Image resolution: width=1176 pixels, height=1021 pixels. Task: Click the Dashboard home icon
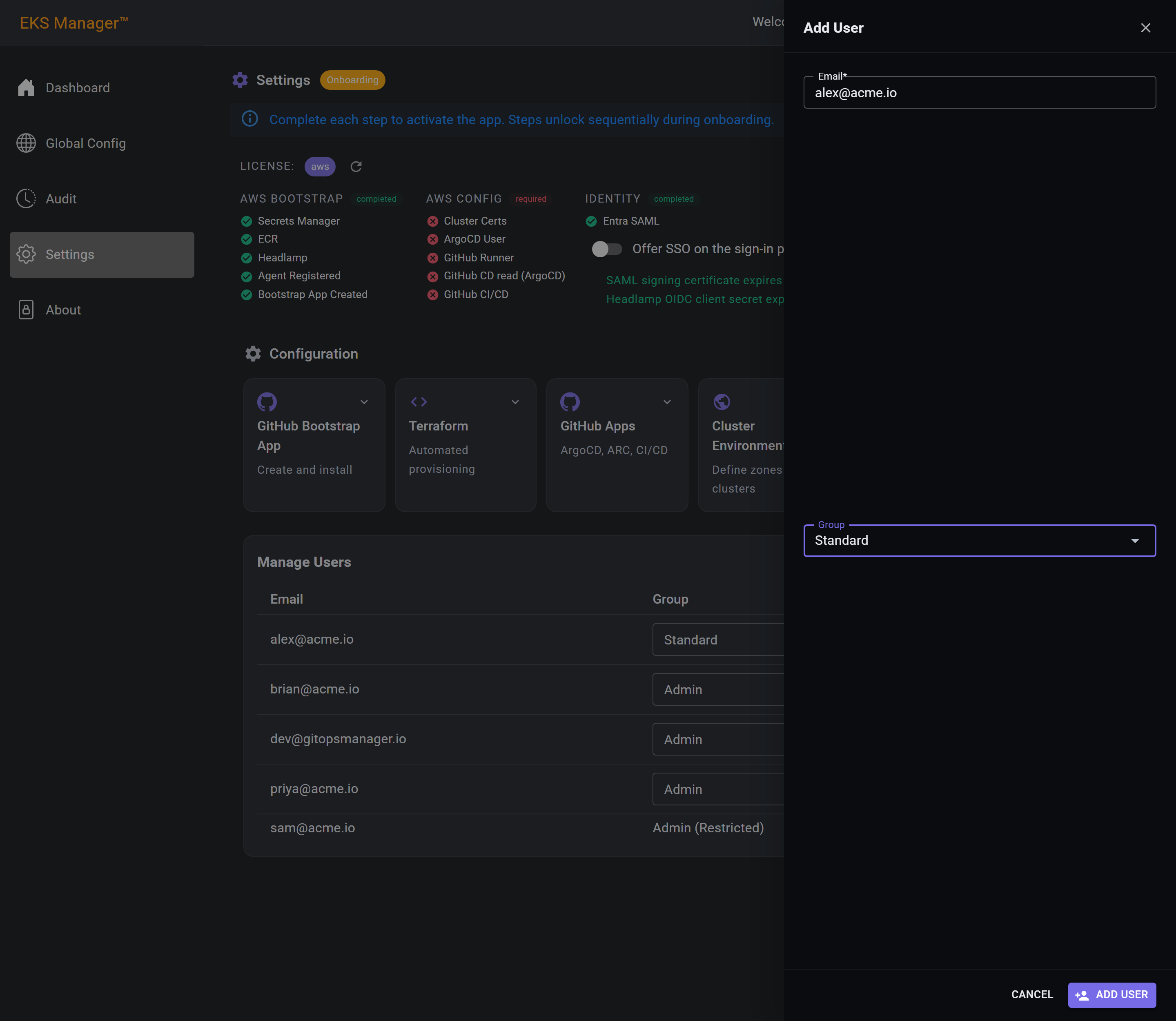tap(26, 88)
